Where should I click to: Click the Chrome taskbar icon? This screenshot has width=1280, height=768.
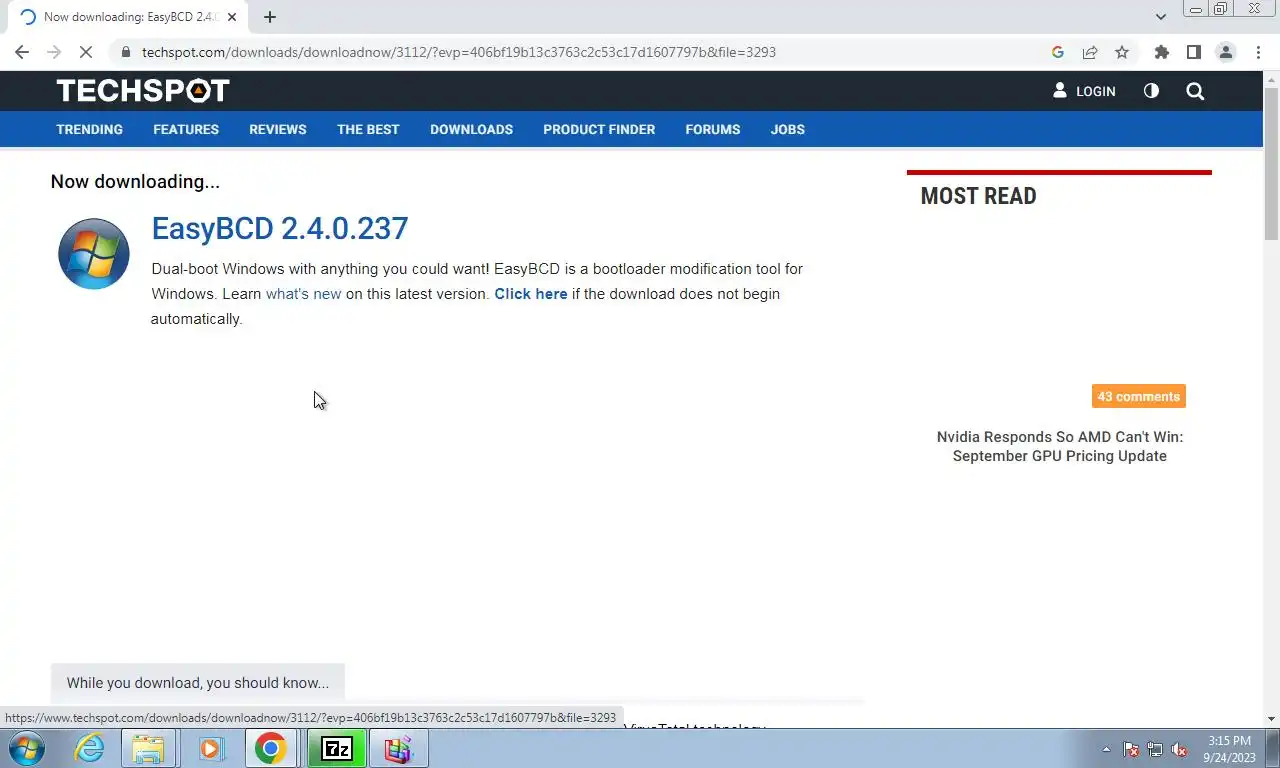[x=270, y=748]
